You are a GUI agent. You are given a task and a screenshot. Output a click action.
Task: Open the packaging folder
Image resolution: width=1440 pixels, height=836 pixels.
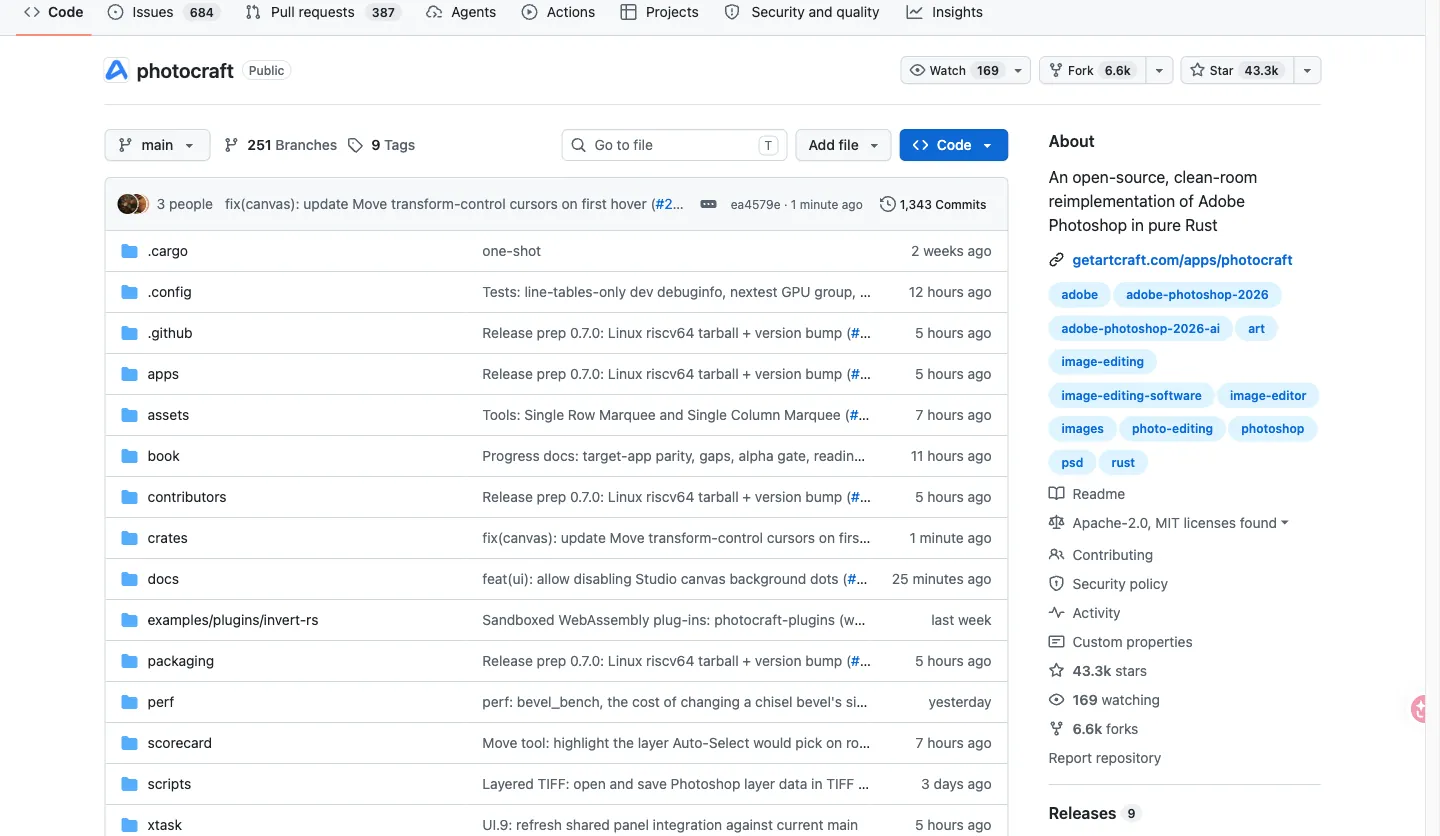[180, 661]
